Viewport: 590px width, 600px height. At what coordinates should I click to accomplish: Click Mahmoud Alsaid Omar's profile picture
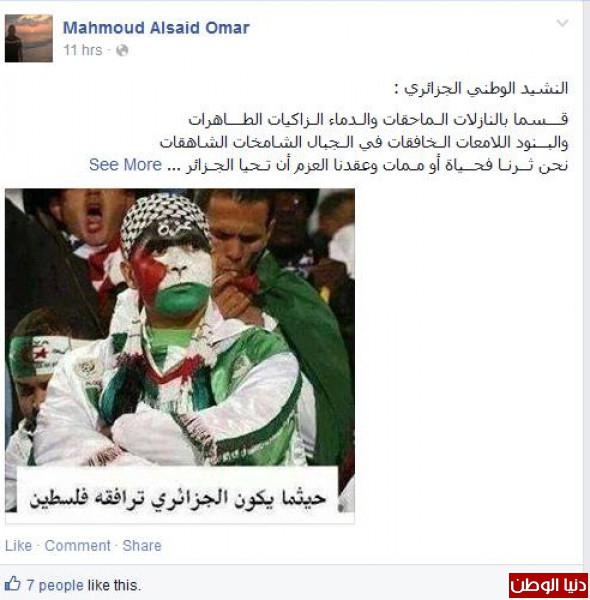29,38
